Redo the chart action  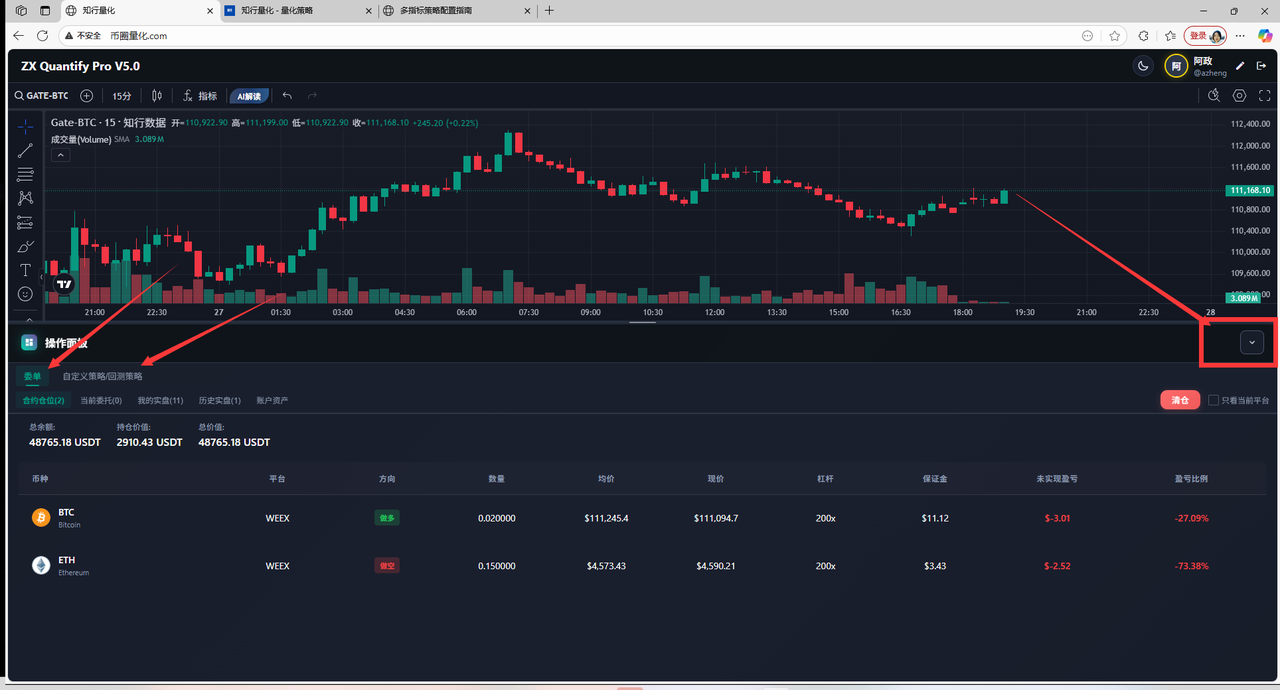point(312,96)
